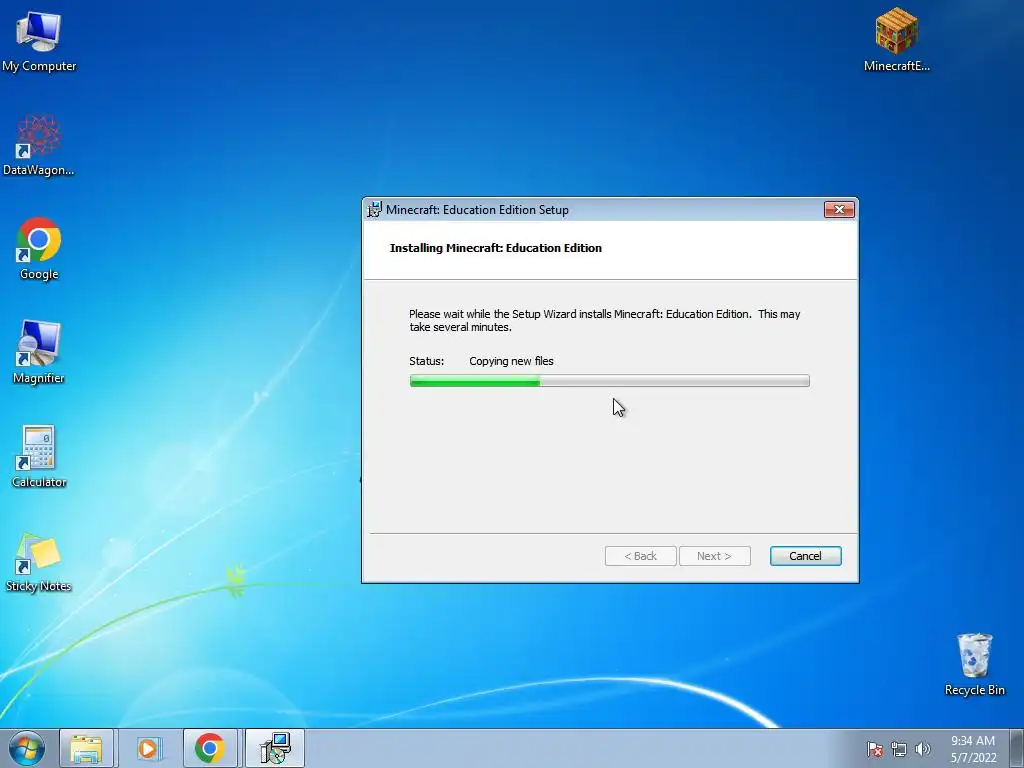Click the setup dialog title bar icon

click(x=374, y=210)
